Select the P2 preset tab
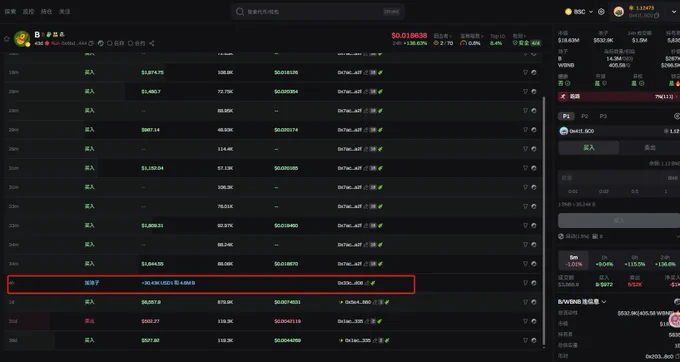Screen dimensions: 680x362 (585, 116)
